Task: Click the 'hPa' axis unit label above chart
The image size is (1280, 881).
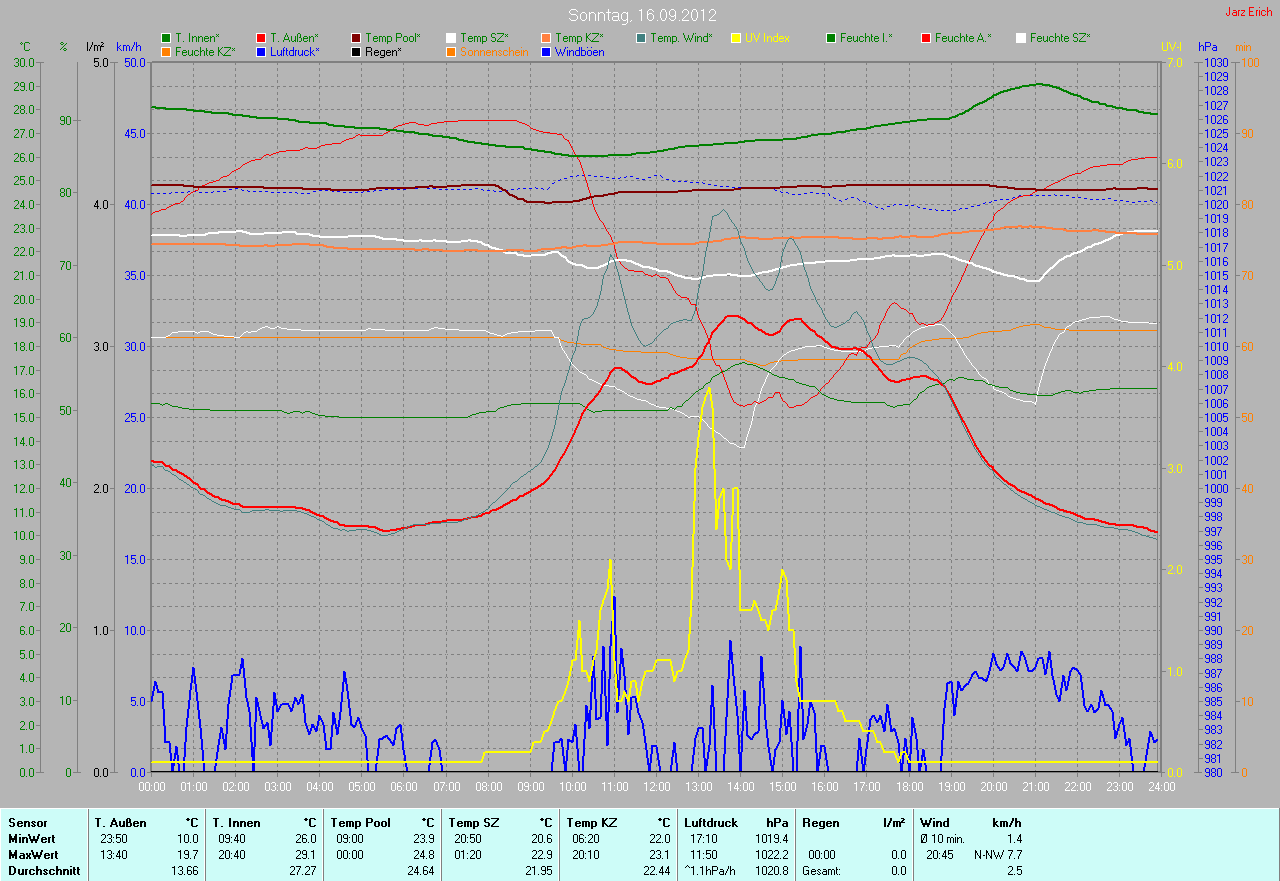Action: pos(1209,47)
